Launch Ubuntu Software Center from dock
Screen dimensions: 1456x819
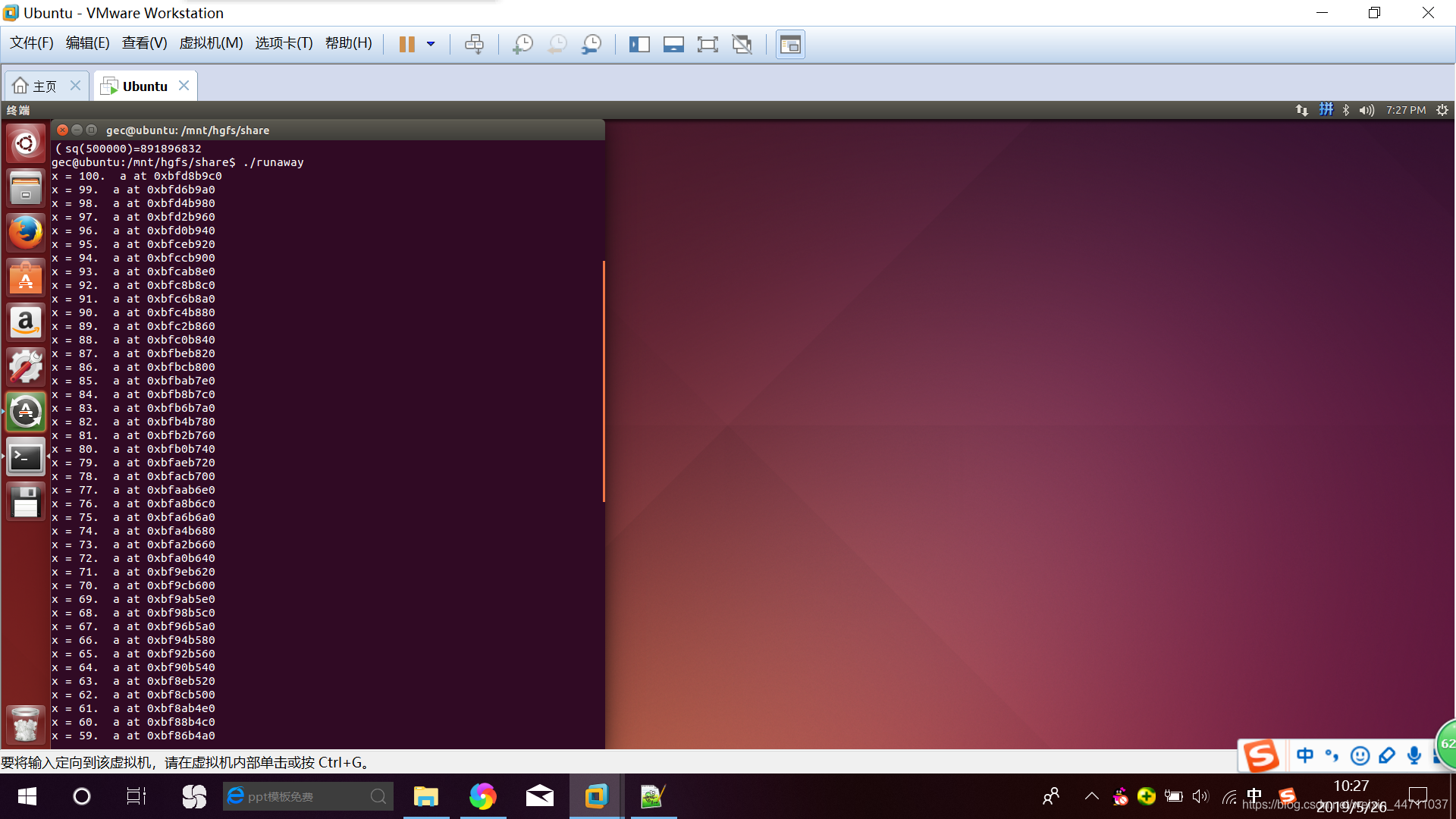(25, 278)
